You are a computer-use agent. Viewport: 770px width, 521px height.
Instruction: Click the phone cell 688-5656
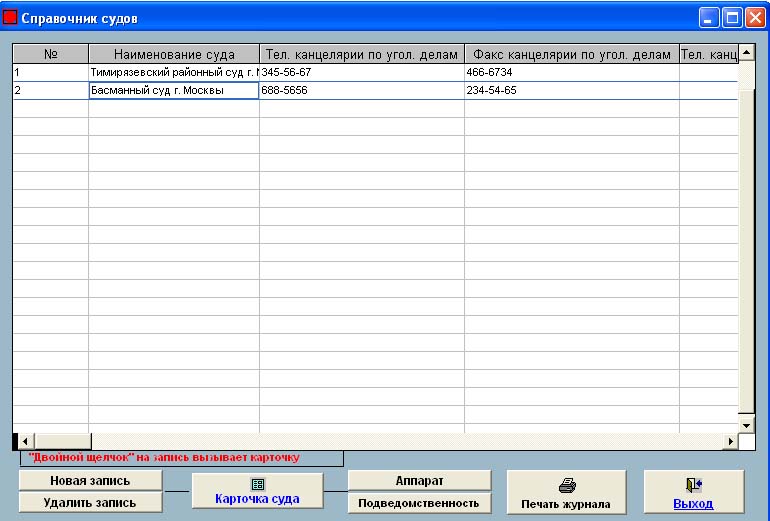(361, 90)
